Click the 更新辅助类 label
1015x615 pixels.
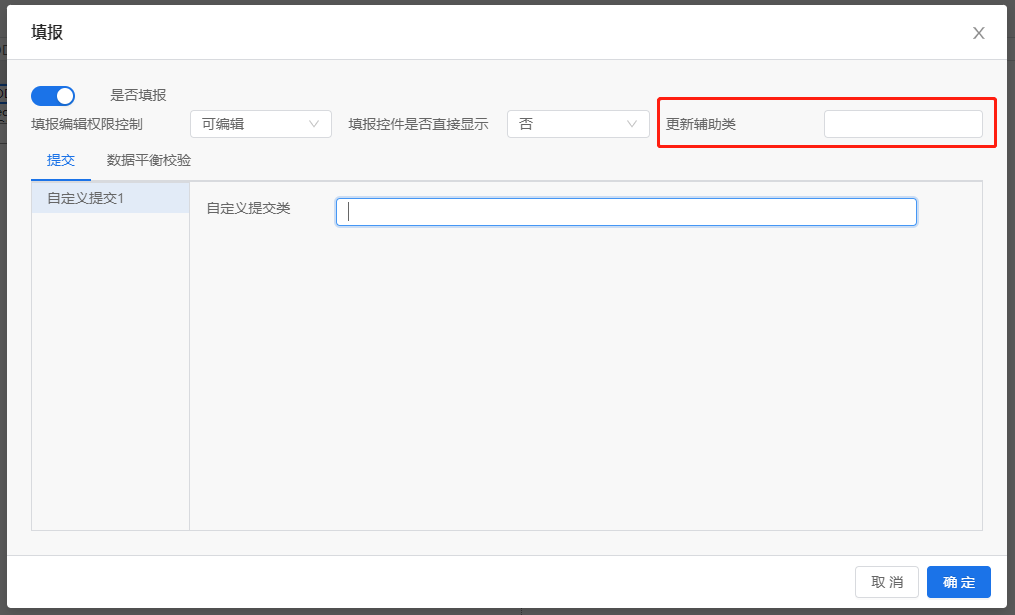click(701, 124)
